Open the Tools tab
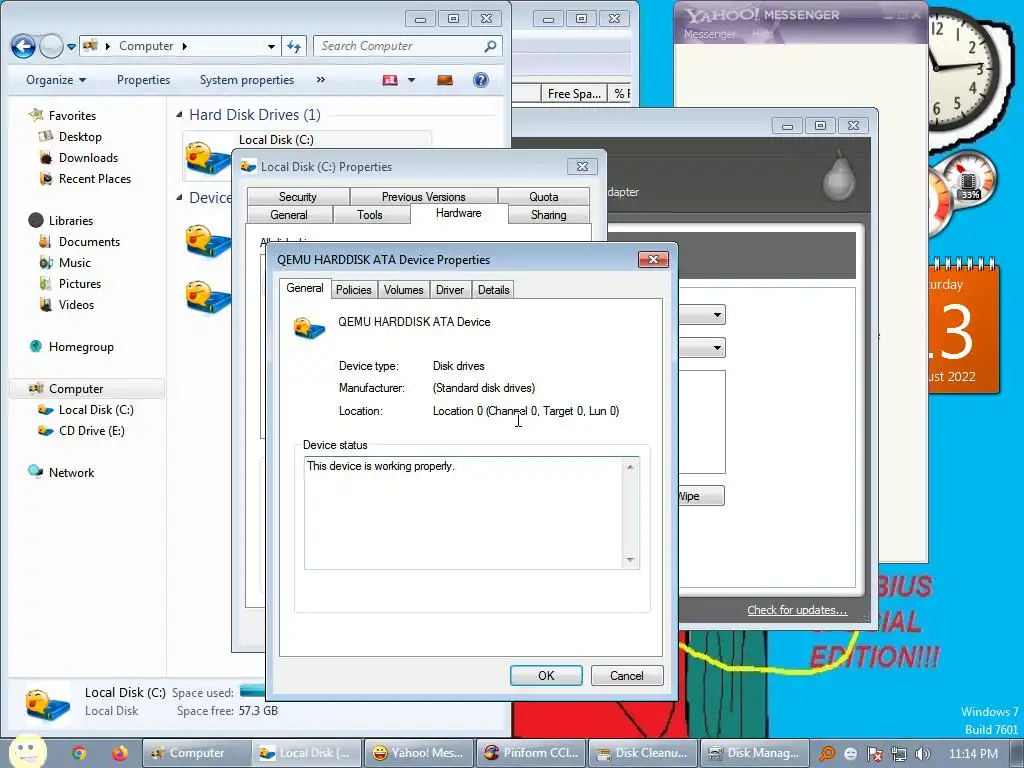1024x768 pixels. pos(370,214)
